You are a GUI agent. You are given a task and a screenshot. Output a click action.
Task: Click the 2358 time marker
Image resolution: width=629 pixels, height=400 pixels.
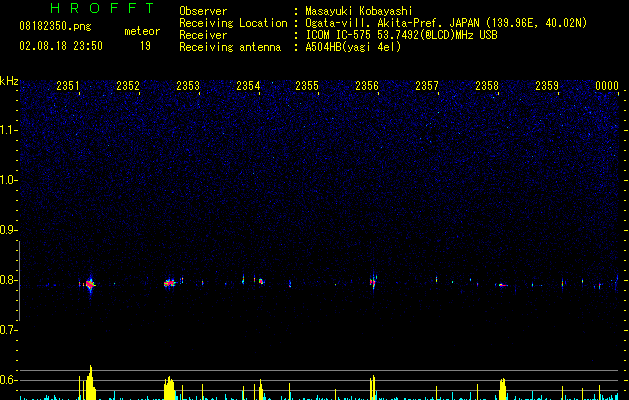click(x=487, y=86)
